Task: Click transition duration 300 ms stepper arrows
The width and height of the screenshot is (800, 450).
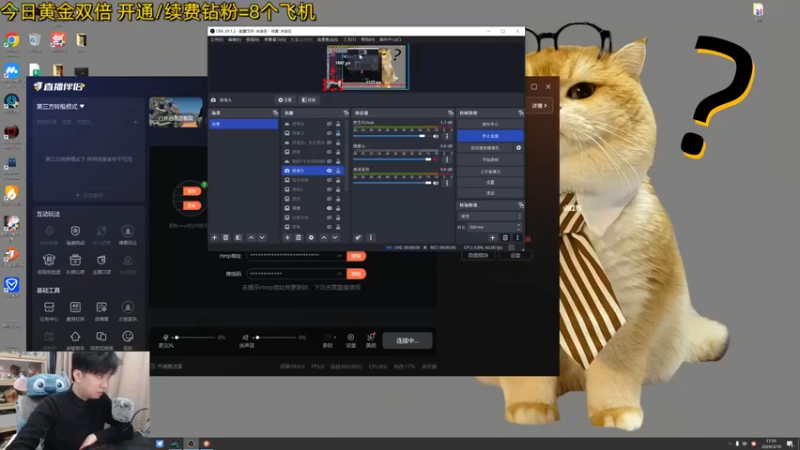Action: tap(519, 227)
